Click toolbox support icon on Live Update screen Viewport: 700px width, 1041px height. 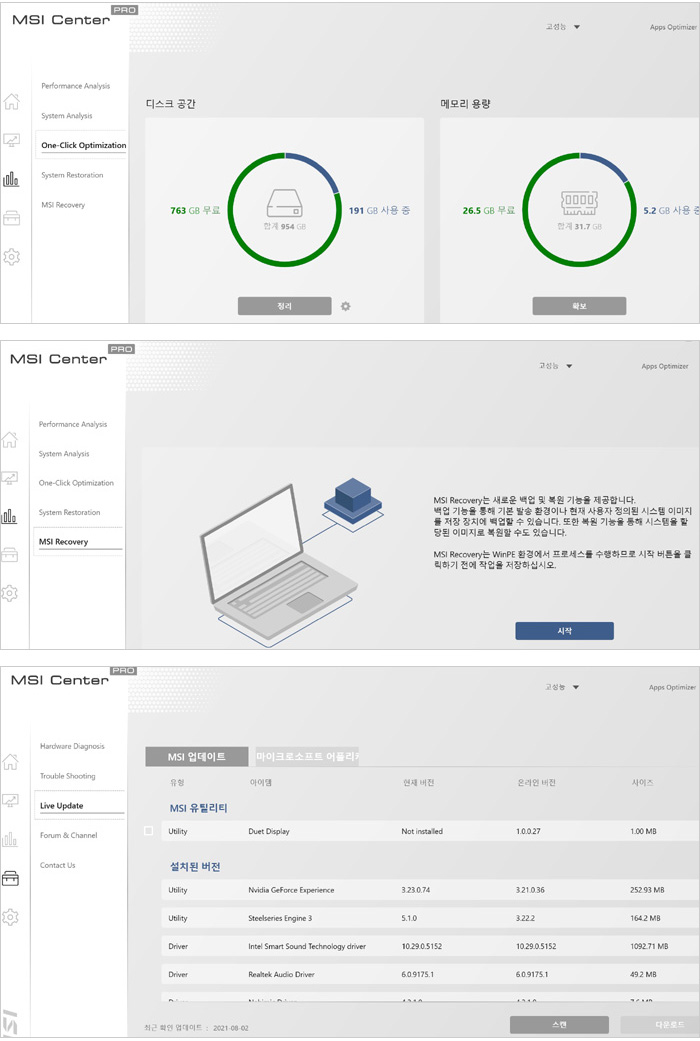(11, 878)
